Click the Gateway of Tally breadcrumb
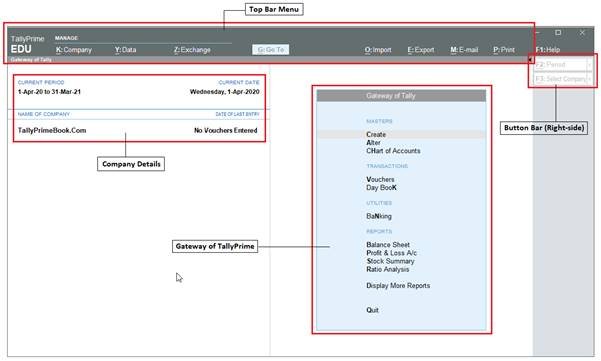Viewport: 601px width, 361px height. click(31, 60)
